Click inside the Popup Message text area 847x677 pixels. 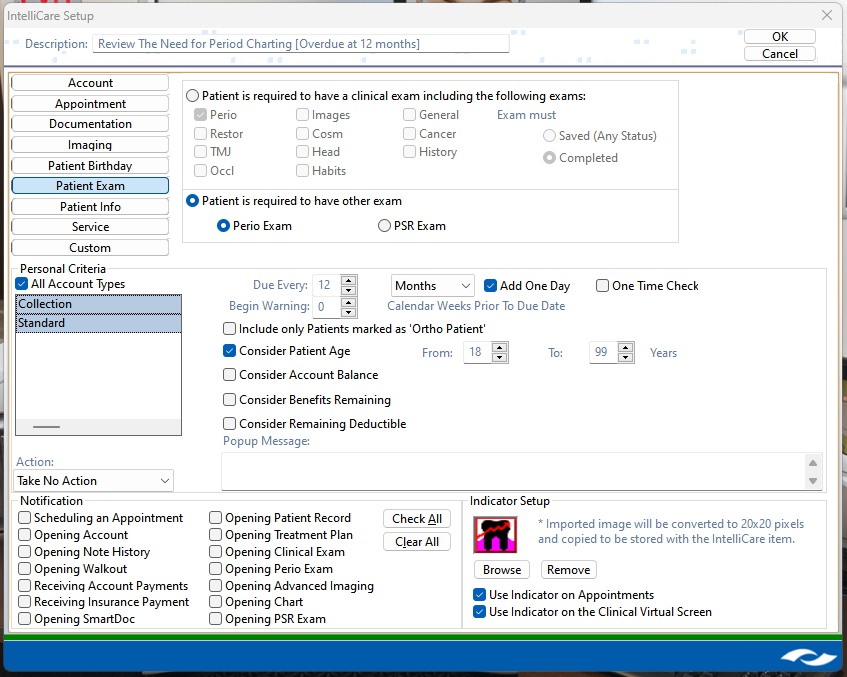pyautogui.click(x=513, y=471)
